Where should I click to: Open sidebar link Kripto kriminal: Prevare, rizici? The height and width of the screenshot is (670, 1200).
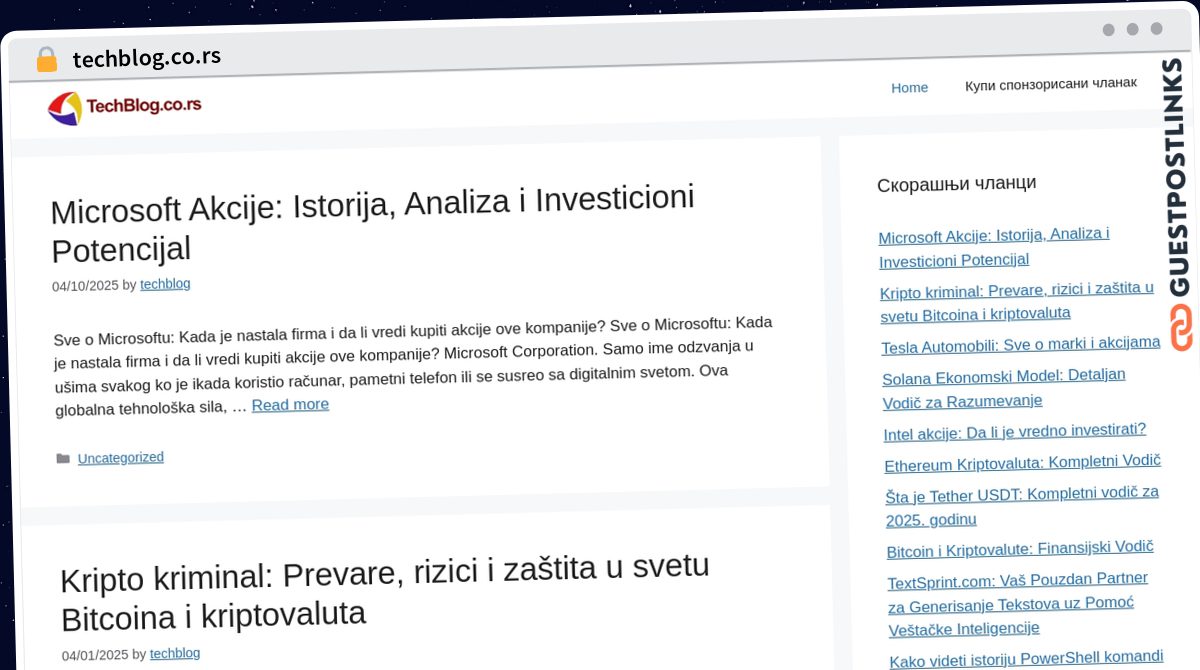click(1017, 301)
